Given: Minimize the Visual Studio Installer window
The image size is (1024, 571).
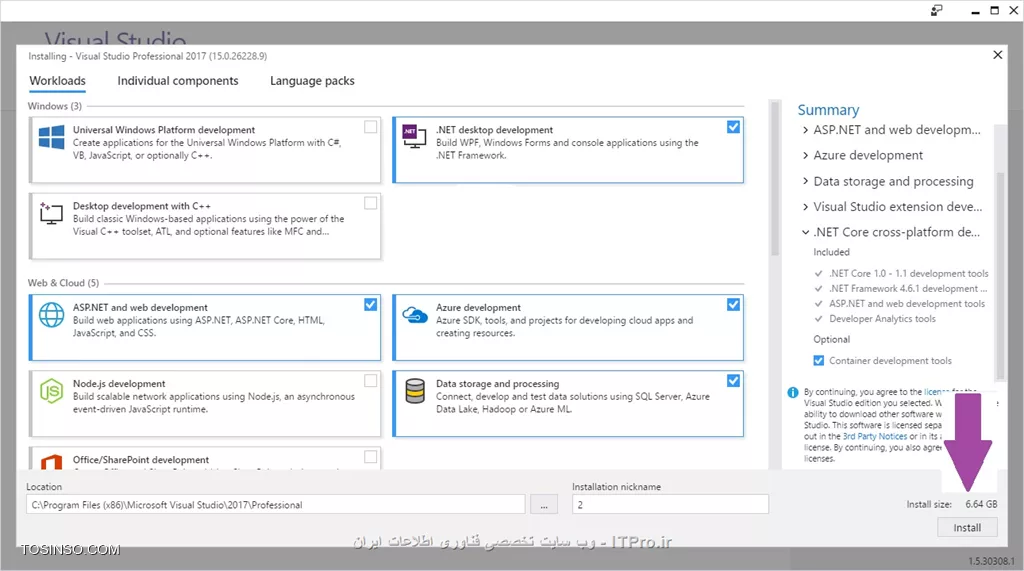Looking at the screenshot, I should (975, 11).
